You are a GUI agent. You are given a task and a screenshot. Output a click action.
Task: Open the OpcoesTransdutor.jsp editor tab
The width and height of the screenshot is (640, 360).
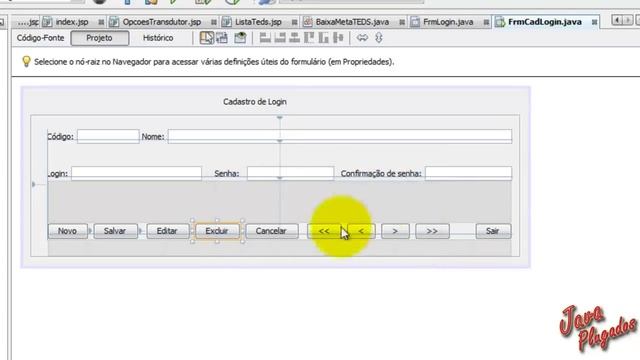tap(162, 22)
